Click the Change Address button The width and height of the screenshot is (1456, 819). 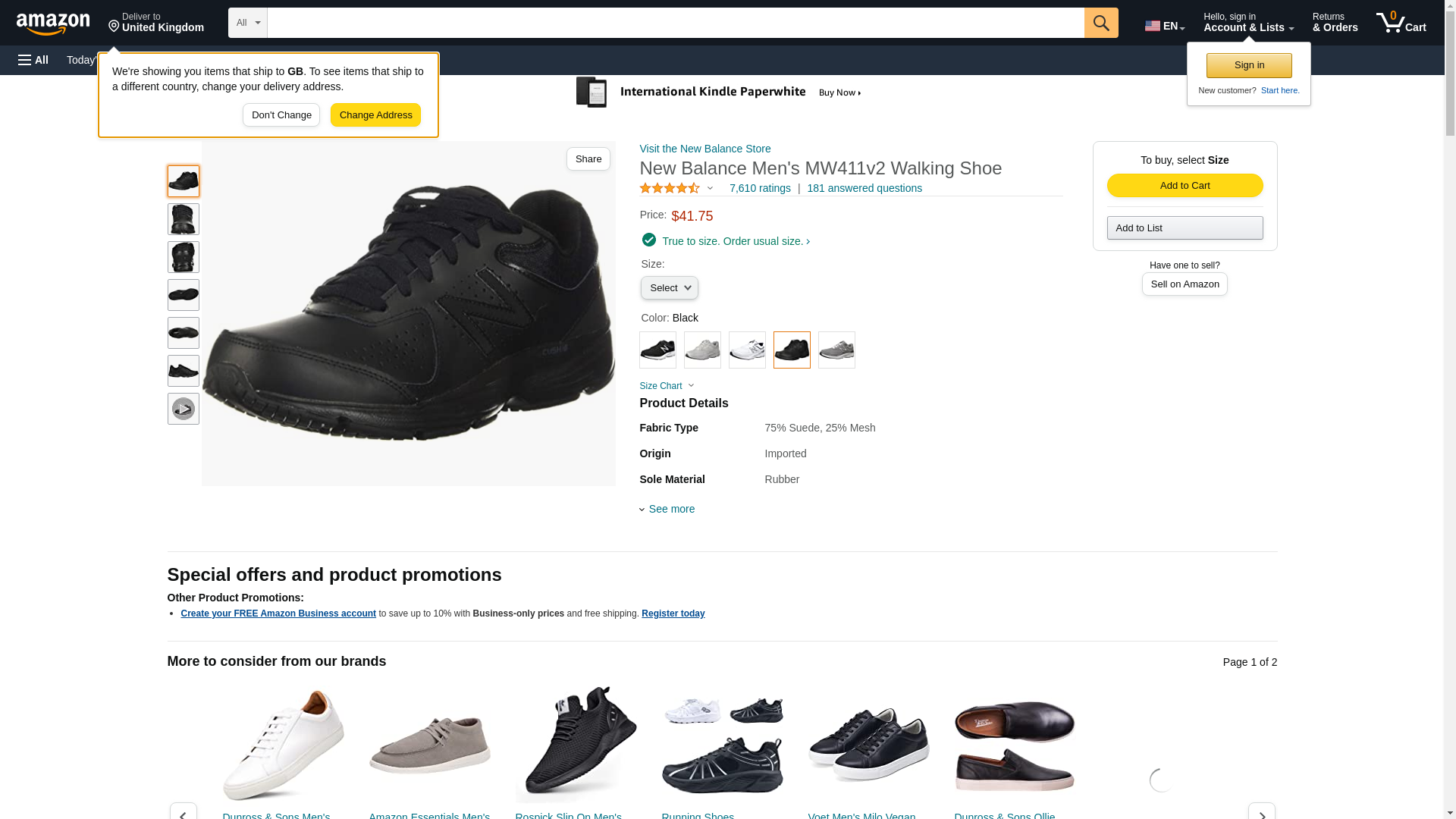point(375,115)
